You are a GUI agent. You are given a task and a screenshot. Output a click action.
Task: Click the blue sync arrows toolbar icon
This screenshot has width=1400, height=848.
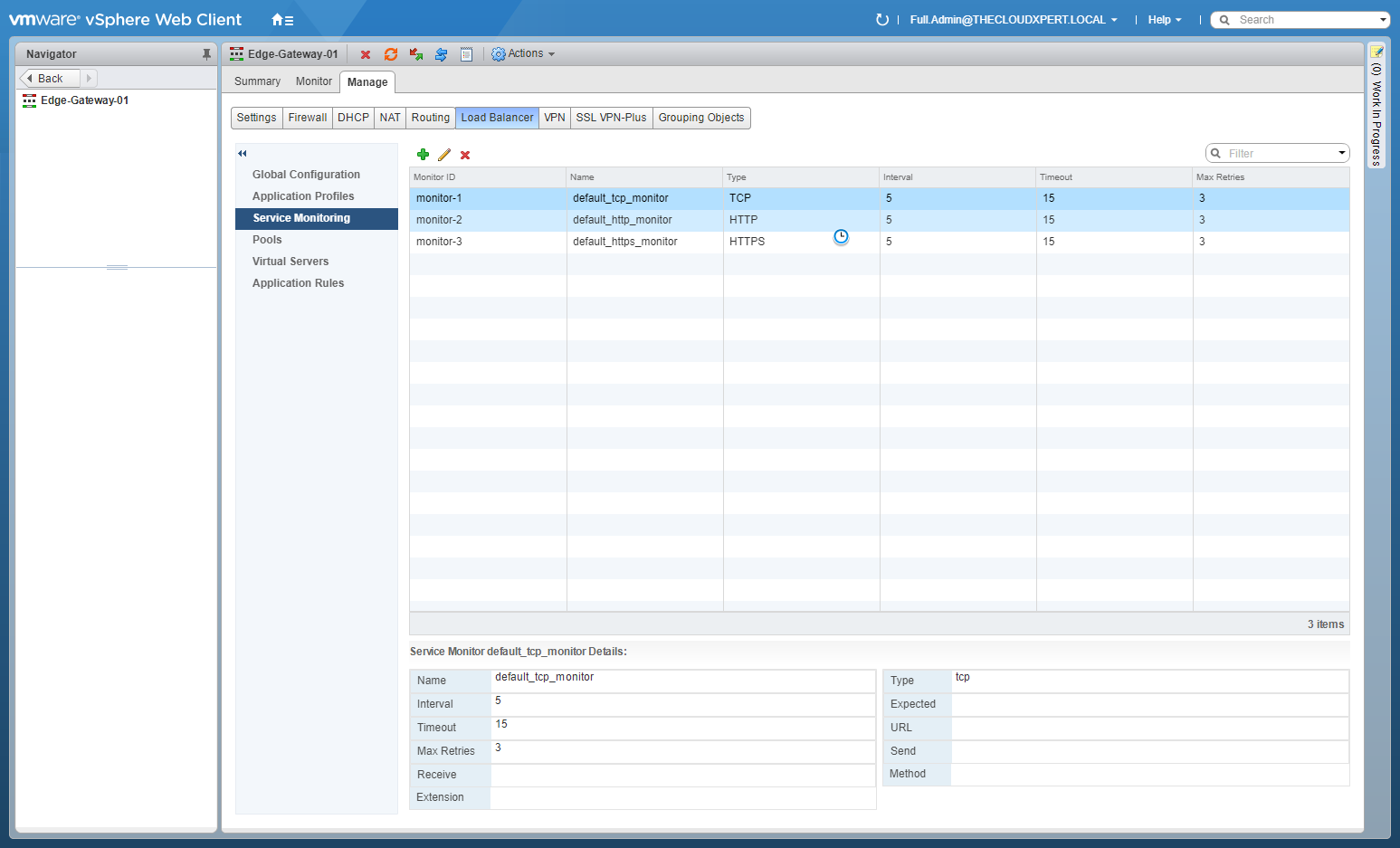(441, 54)
